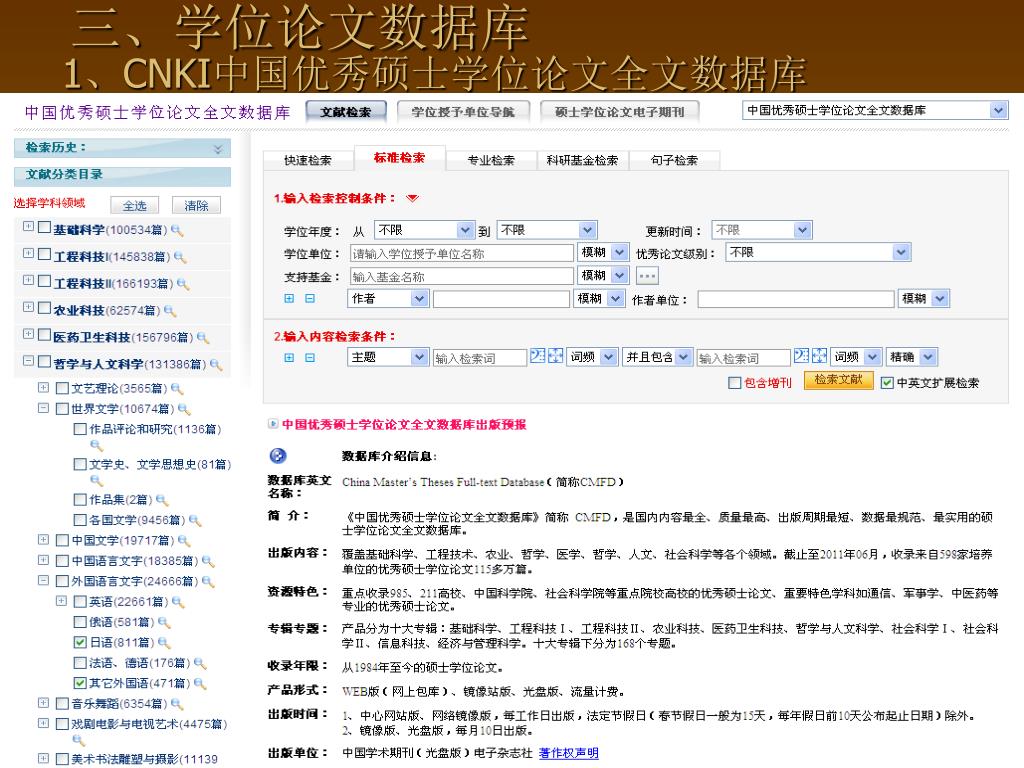The height and width of the screenshot is (768, 1024).
Task: Click magnifier icon beside 作品集 (2篇)
Action: (x=162, y=500)
